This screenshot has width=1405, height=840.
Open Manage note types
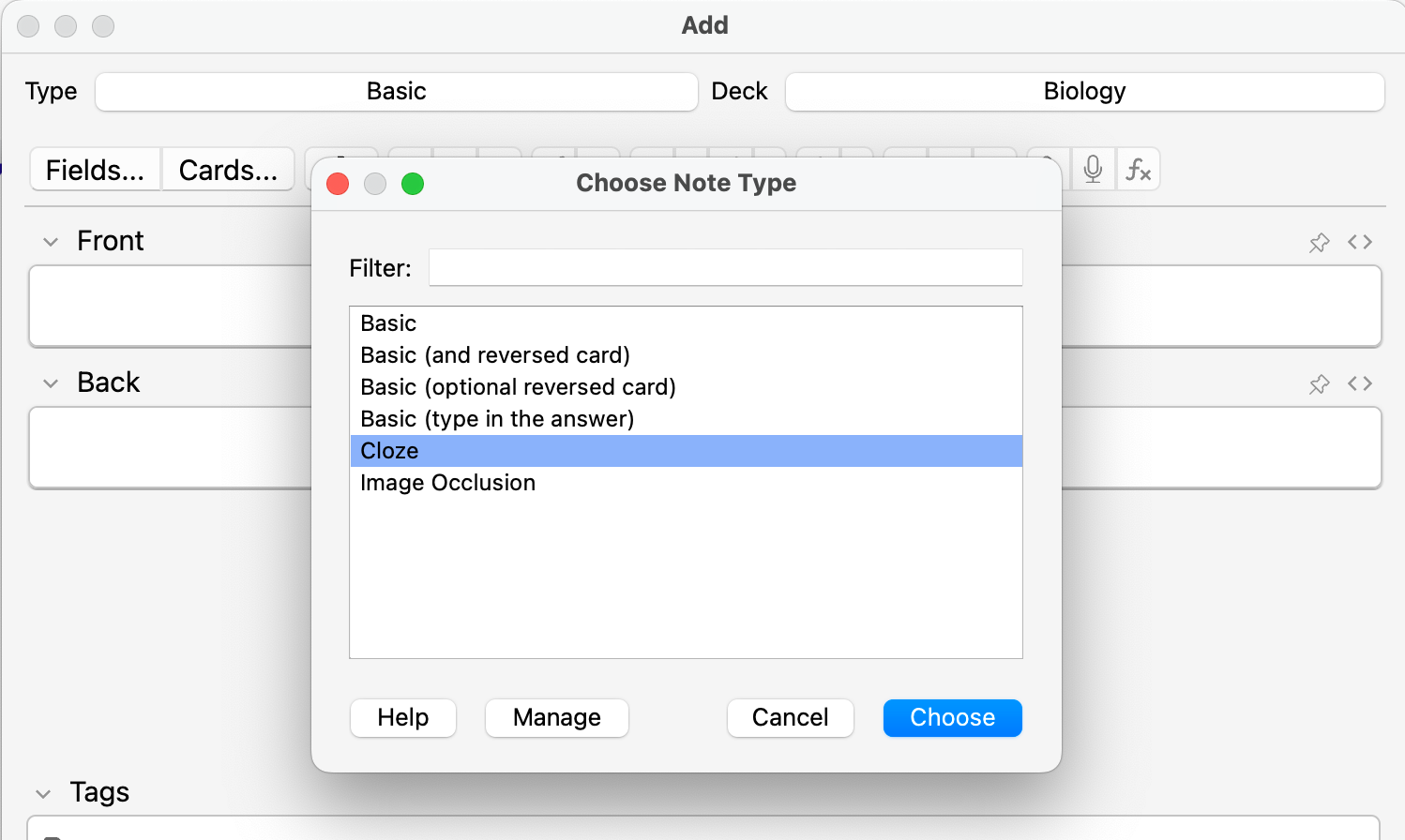[x=556, y=718]
